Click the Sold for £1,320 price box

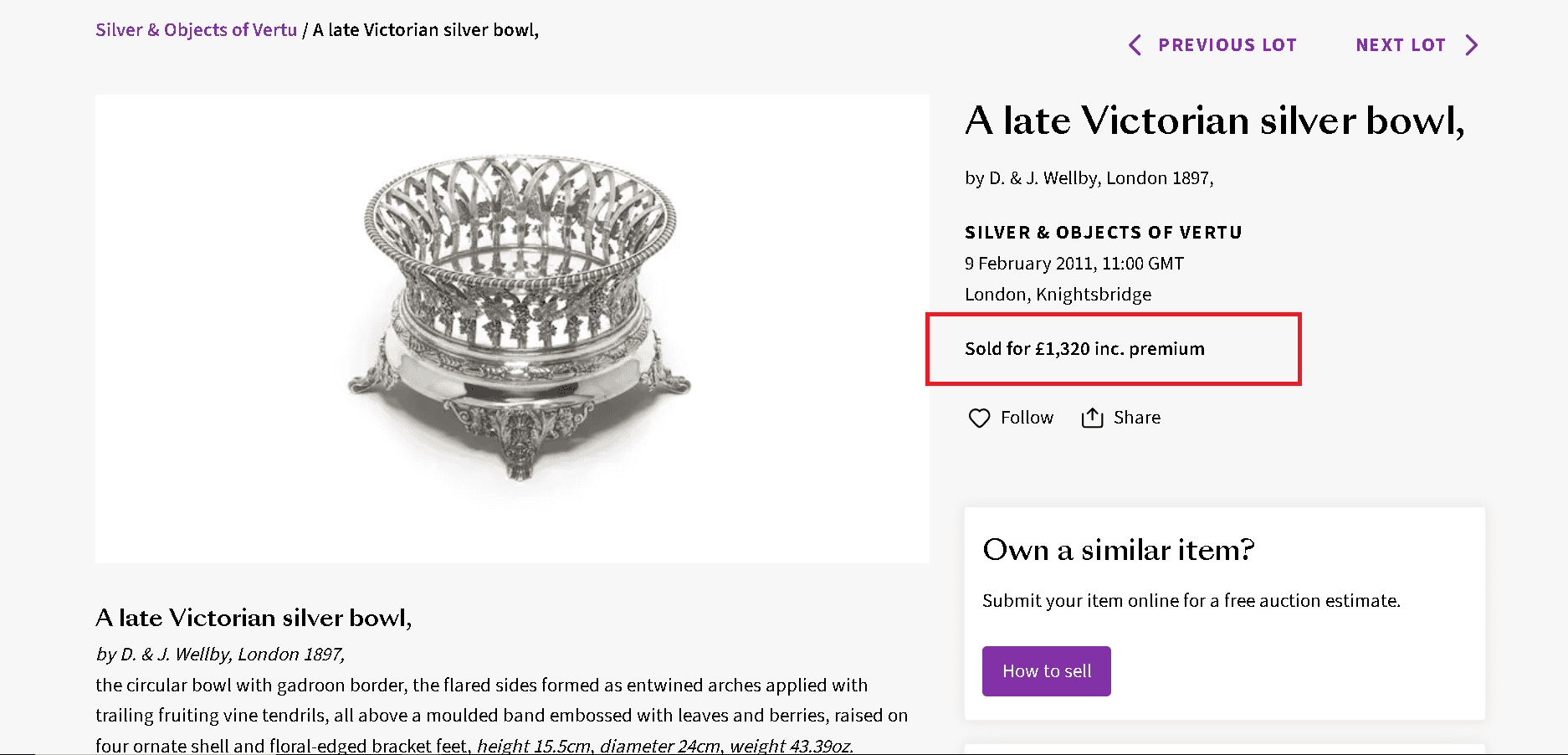click(x=1113, y=349)
